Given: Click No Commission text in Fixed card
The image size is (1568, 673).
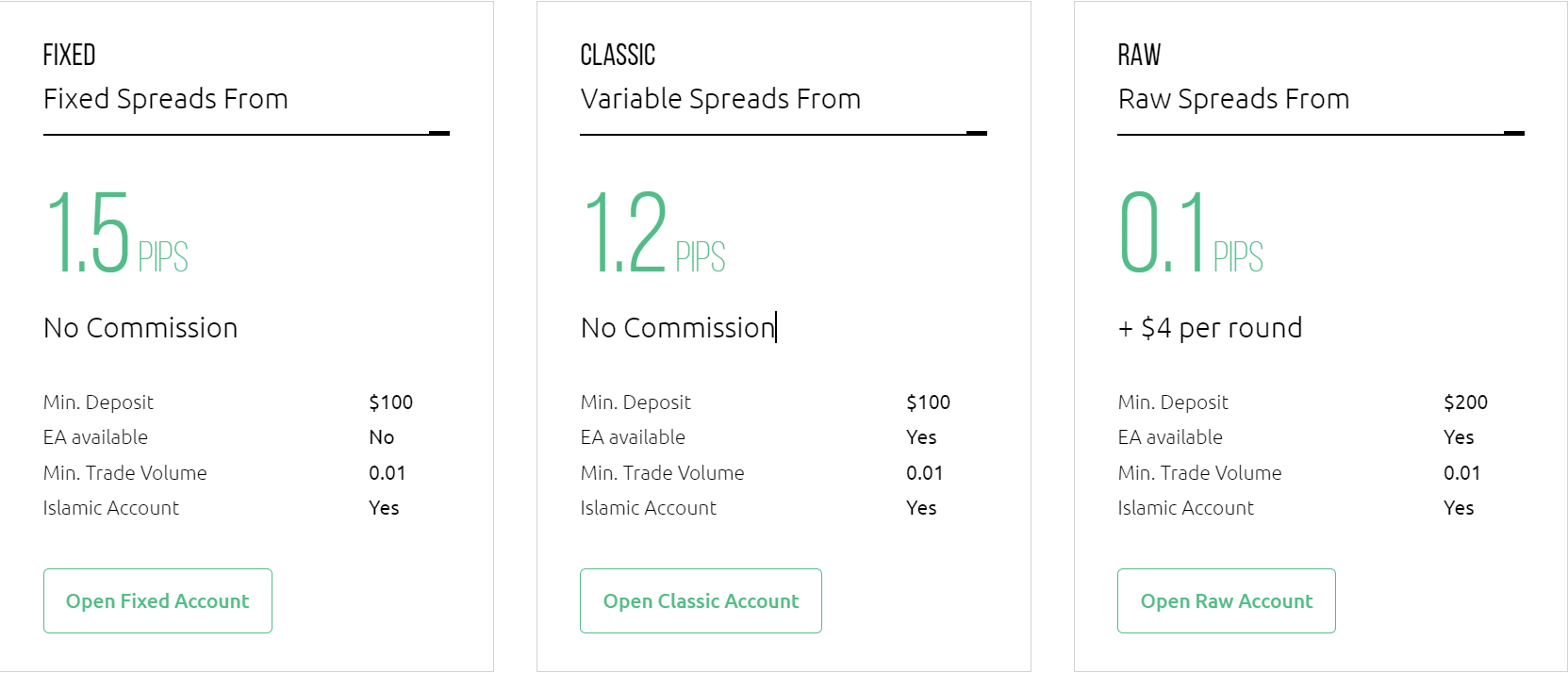Looking at the screenshot, I should pyautogui.click(x=140, y=328).
